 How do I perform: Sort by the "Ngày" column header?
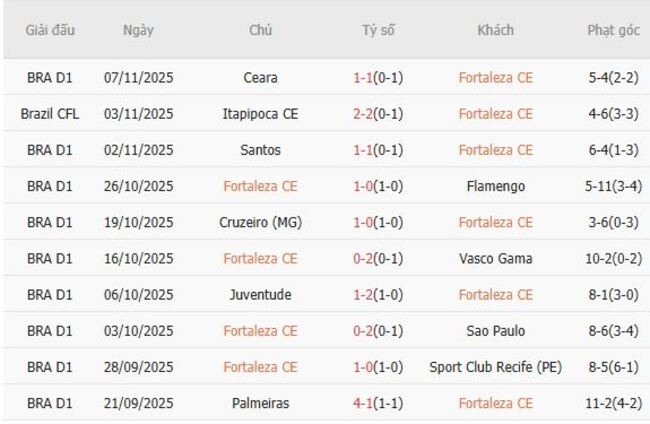(x=138, y=30)
